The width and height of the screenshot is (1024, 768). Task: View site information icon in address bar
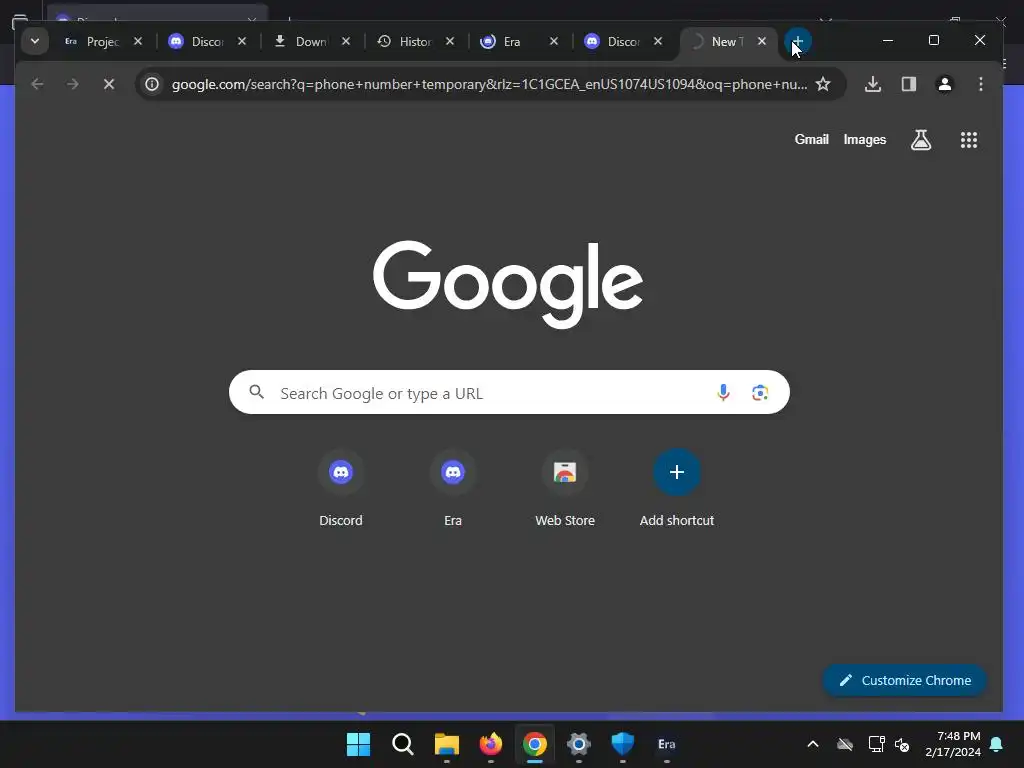point(152,84)
